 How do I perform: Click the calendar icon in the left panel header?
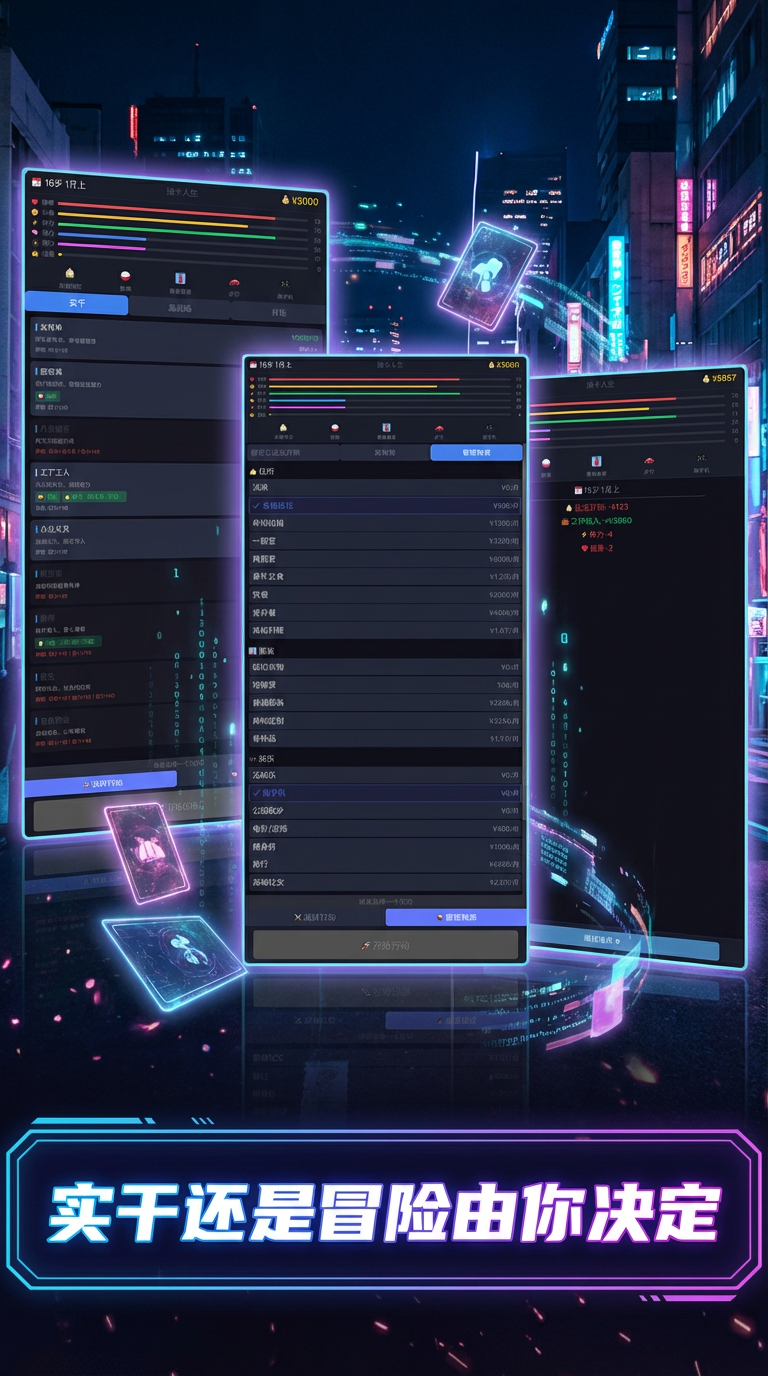[37, 183]
